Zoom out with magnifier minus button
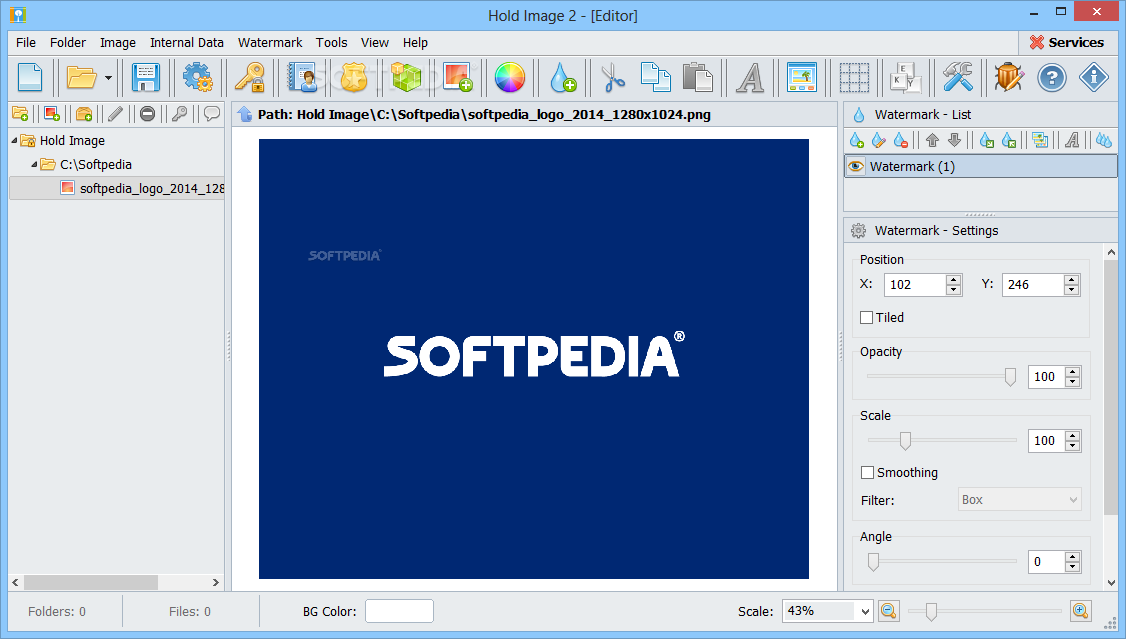Image resolution: width=1126 pixels, height=639 pixels. (888, 611)
